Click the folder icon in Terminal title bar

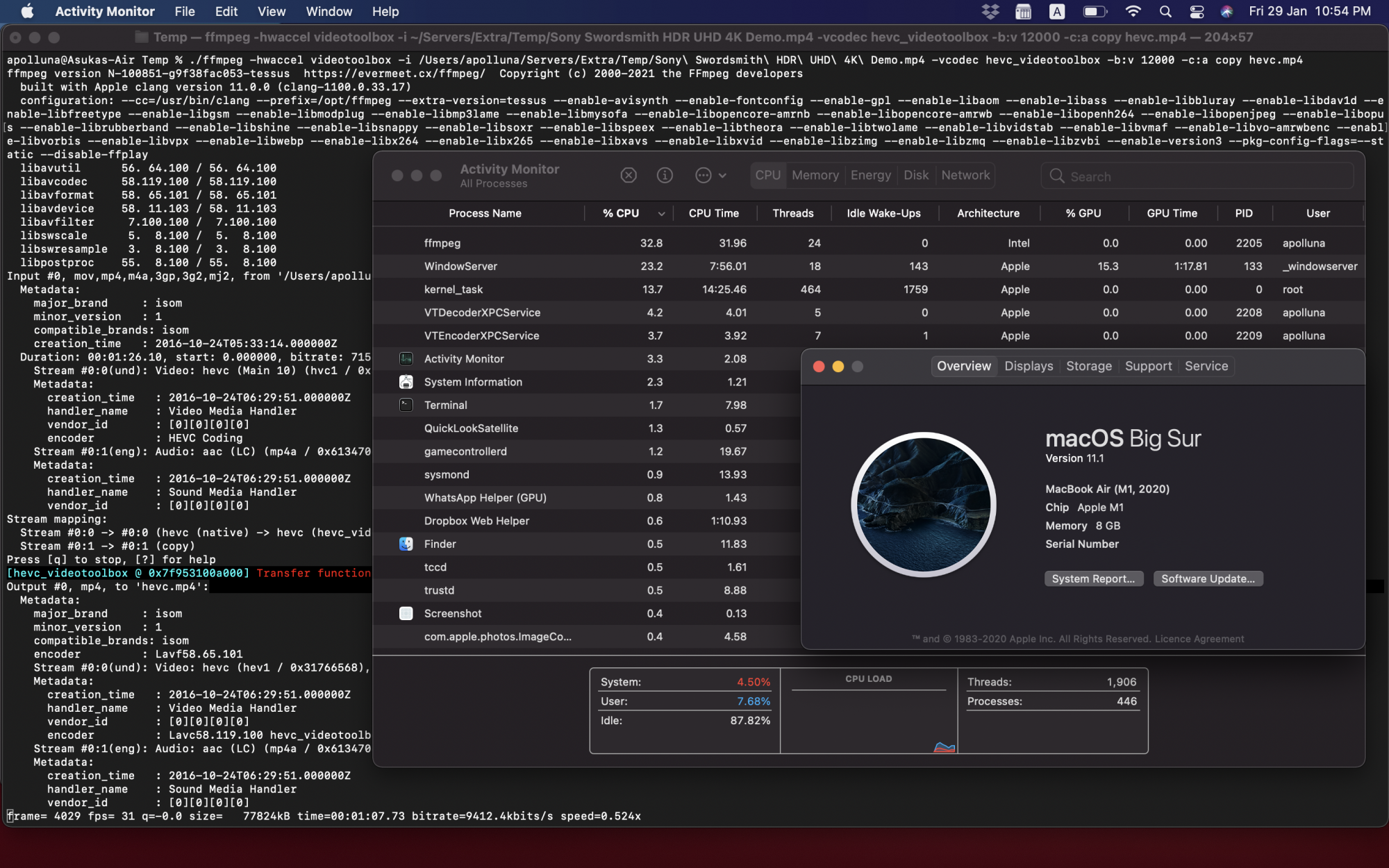pyautogui.click(x=141, y=37)
